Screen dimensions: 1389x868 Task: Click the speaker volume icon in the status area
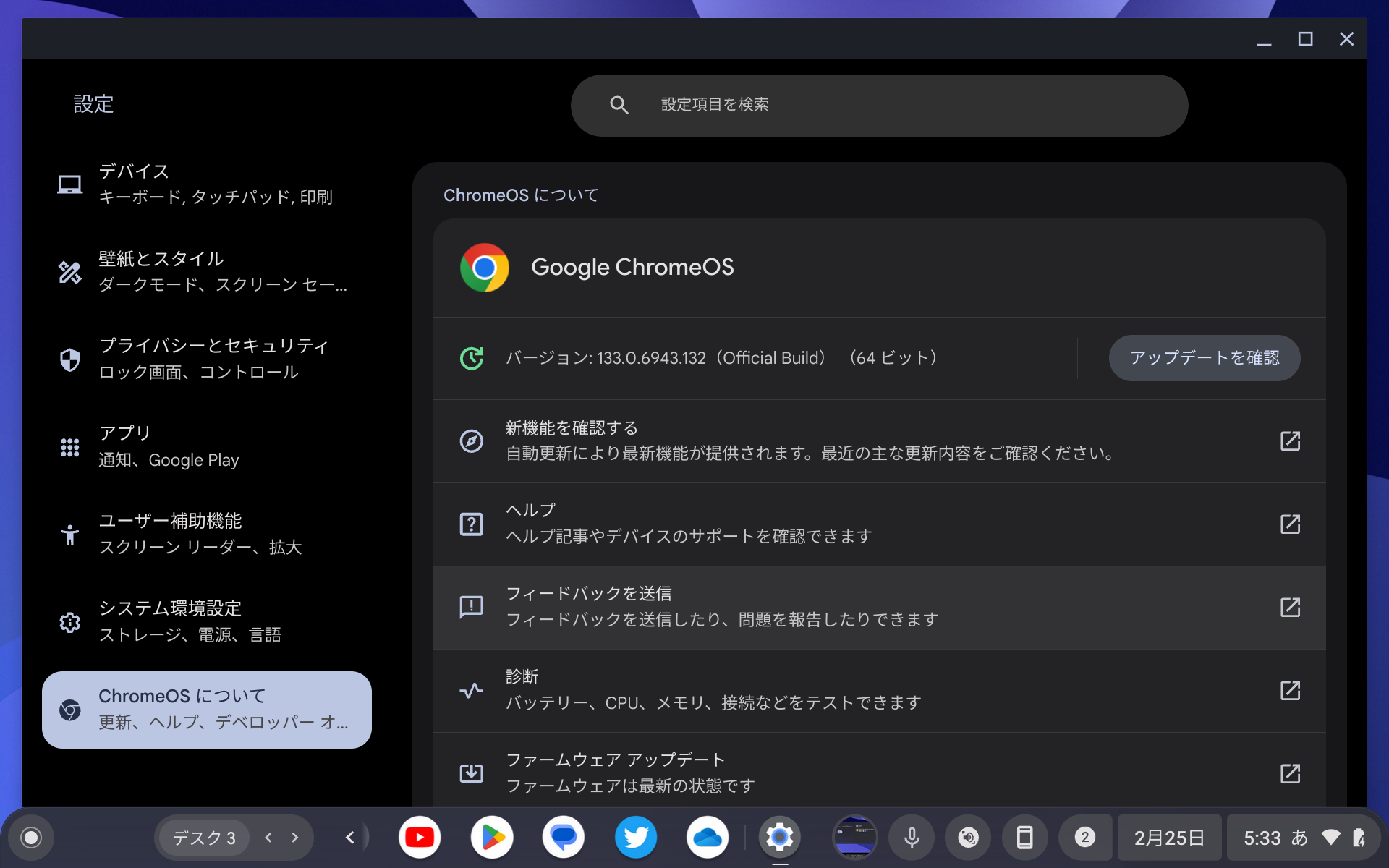[x=968, y=837]
